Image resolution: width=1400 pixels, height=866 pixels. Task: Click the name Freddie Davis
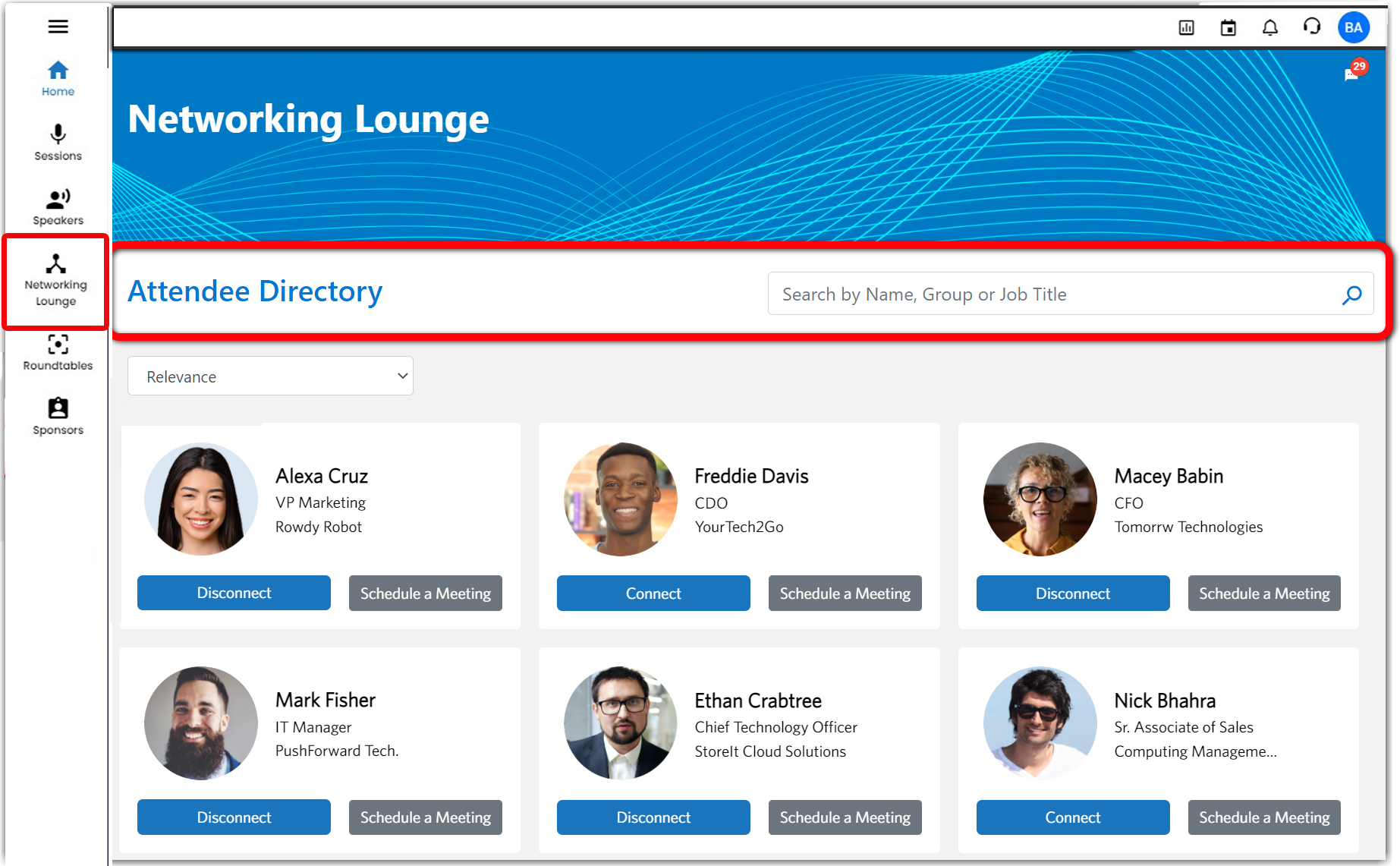(751, 476)
